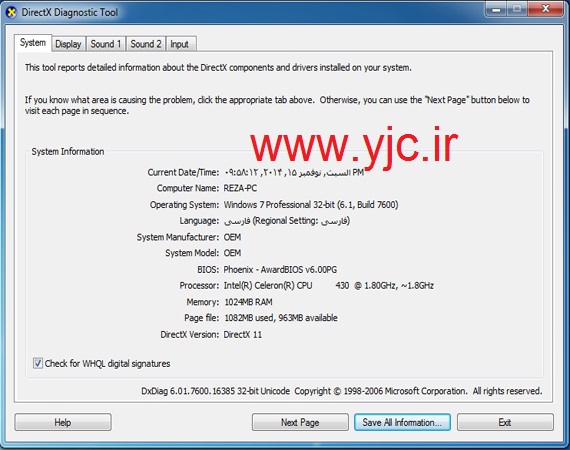The height and width of the screenshot is (450, 570).
Task: Click the Next Page button
Action: 300,422
